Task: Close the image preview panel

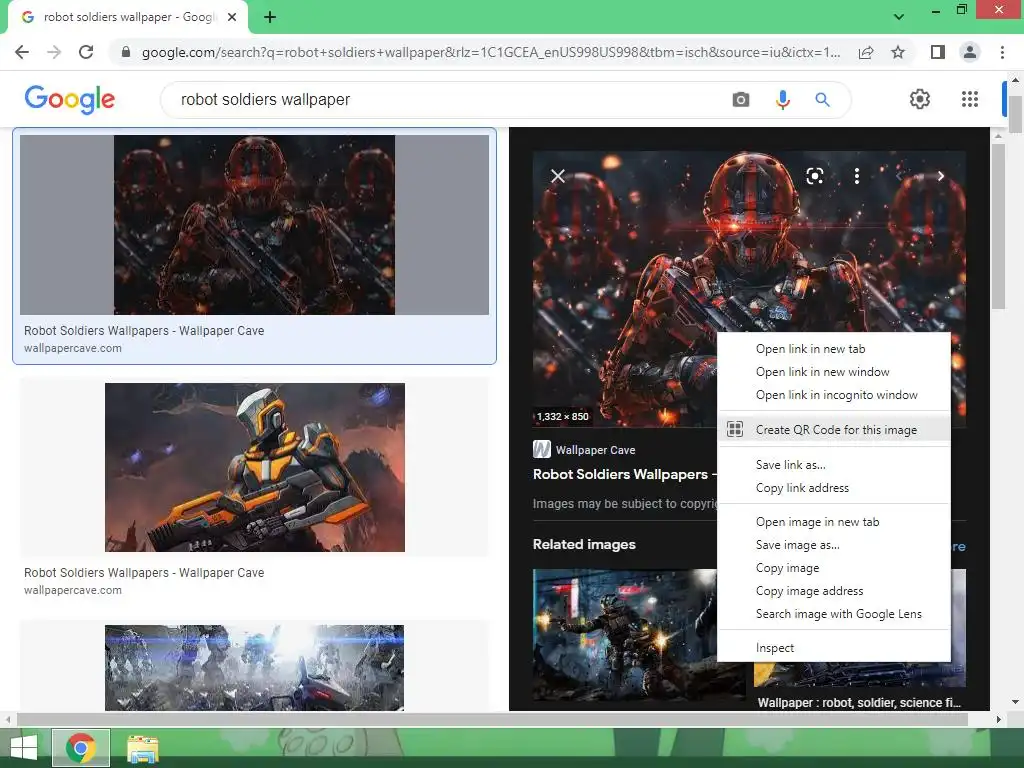Action: (x=558, y=176)
